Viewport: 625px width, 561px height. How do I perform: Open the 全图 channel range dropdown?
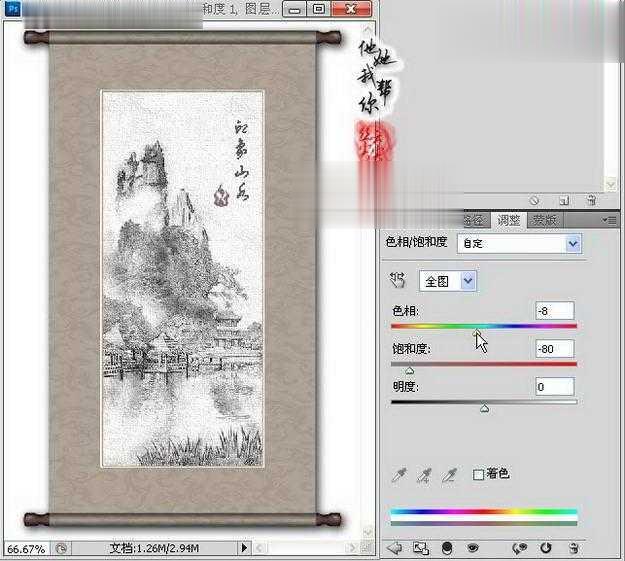coord(448,281)
